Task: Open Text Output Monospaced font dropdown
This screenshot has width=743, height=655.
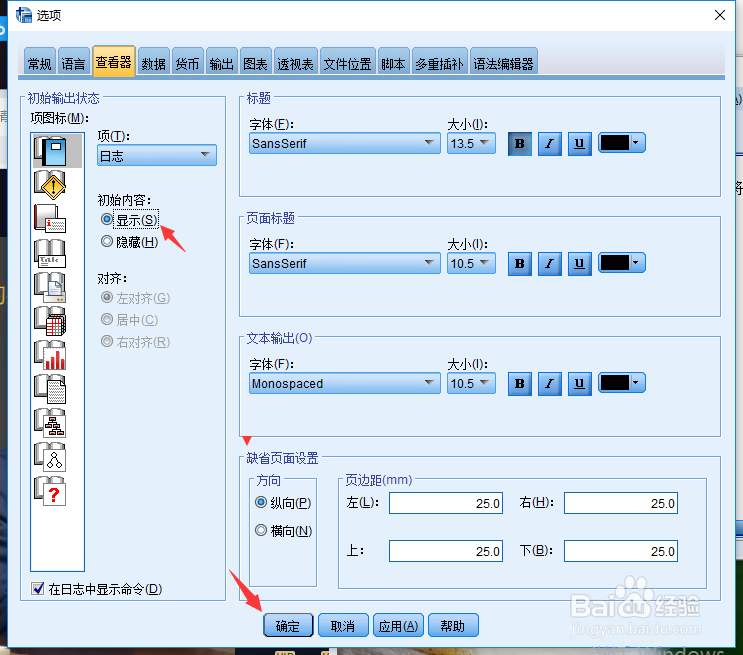Action: point(344,383)
